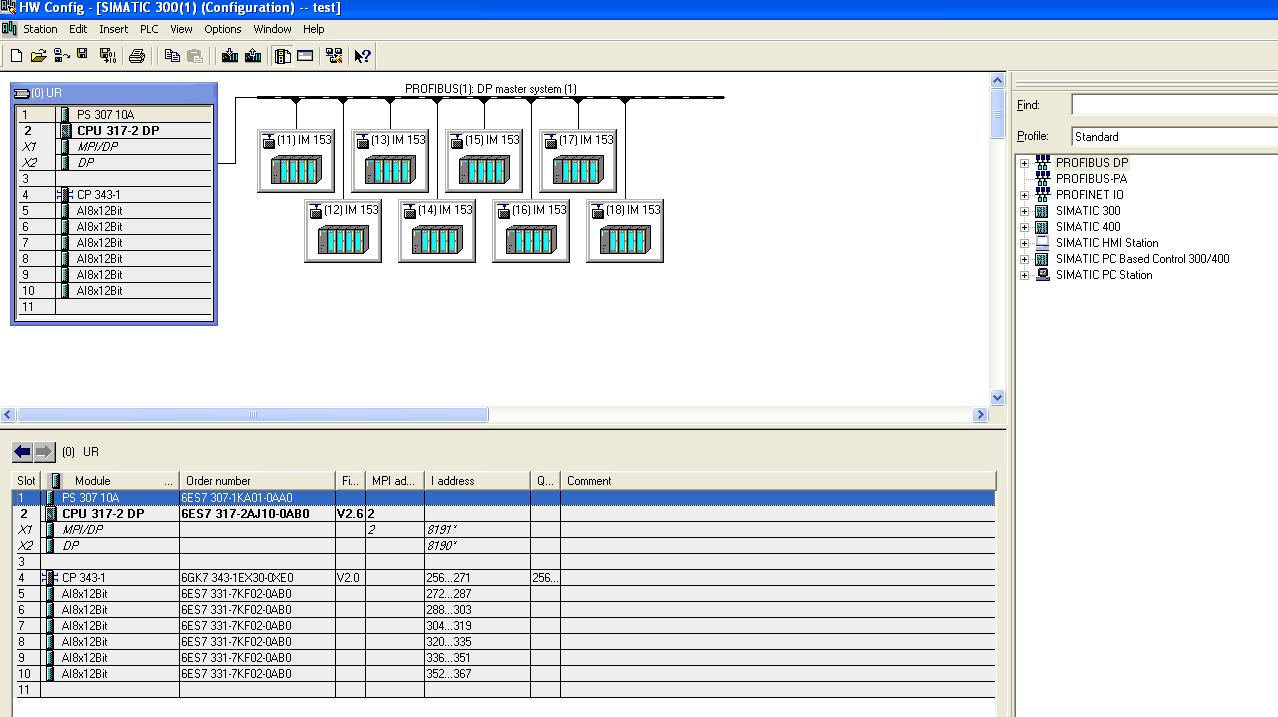Viewport: 1278px width, 717px height.
Task: Click the context Help arrow icon
Action: tap(363, 56)
